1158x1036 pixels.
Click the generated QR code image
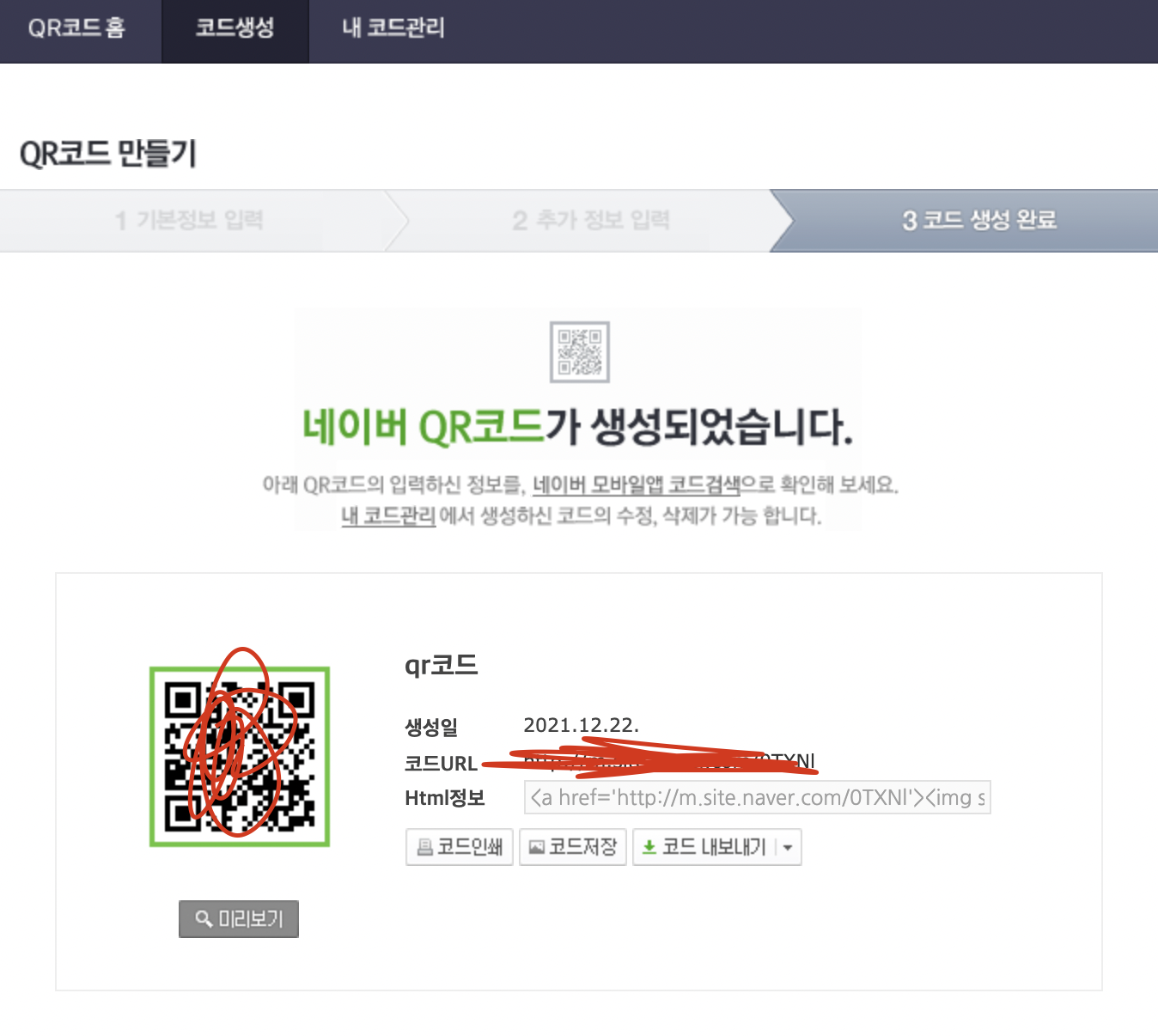tap(240, 757)
